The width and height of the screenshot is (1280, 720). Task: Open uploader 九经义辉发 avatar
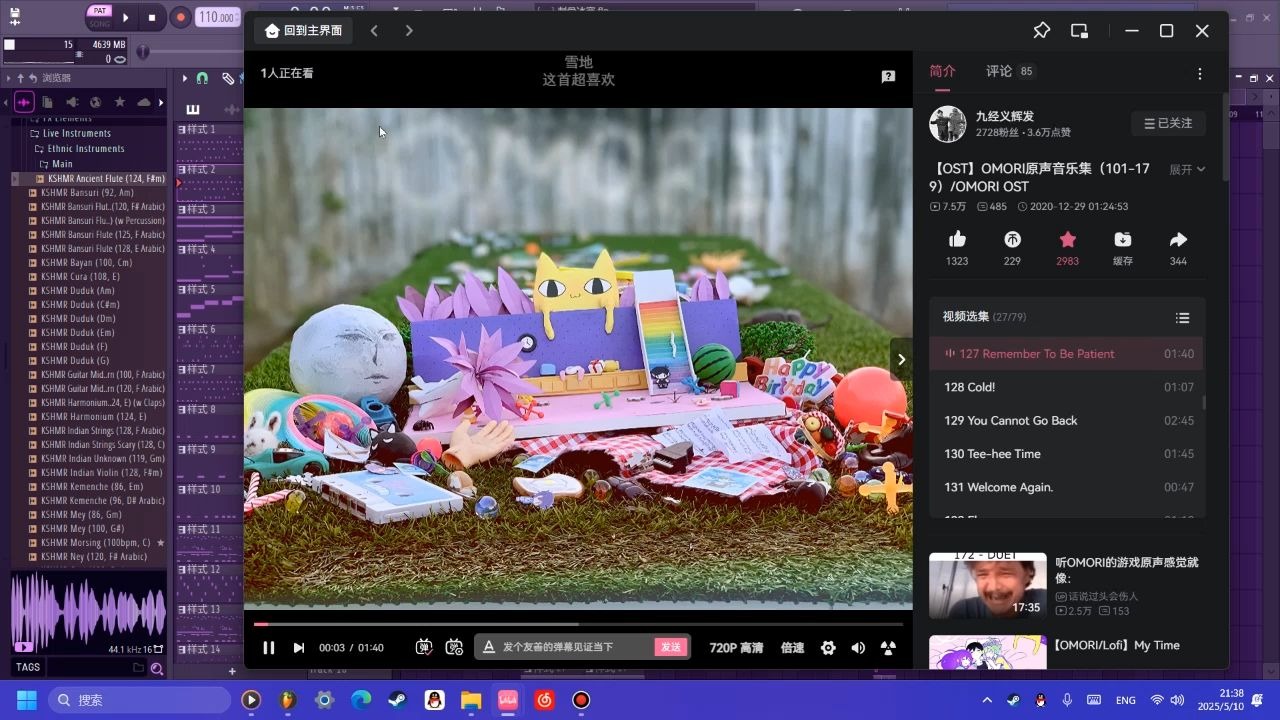947,124
